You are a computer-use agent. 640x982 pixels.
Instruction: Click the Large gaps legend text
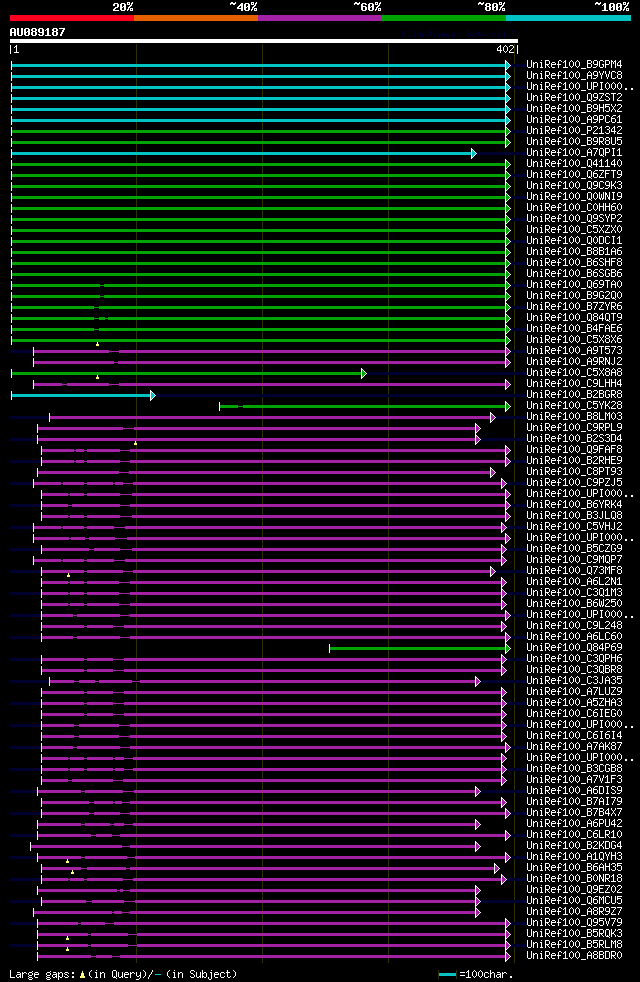click(x=123, y=974)
